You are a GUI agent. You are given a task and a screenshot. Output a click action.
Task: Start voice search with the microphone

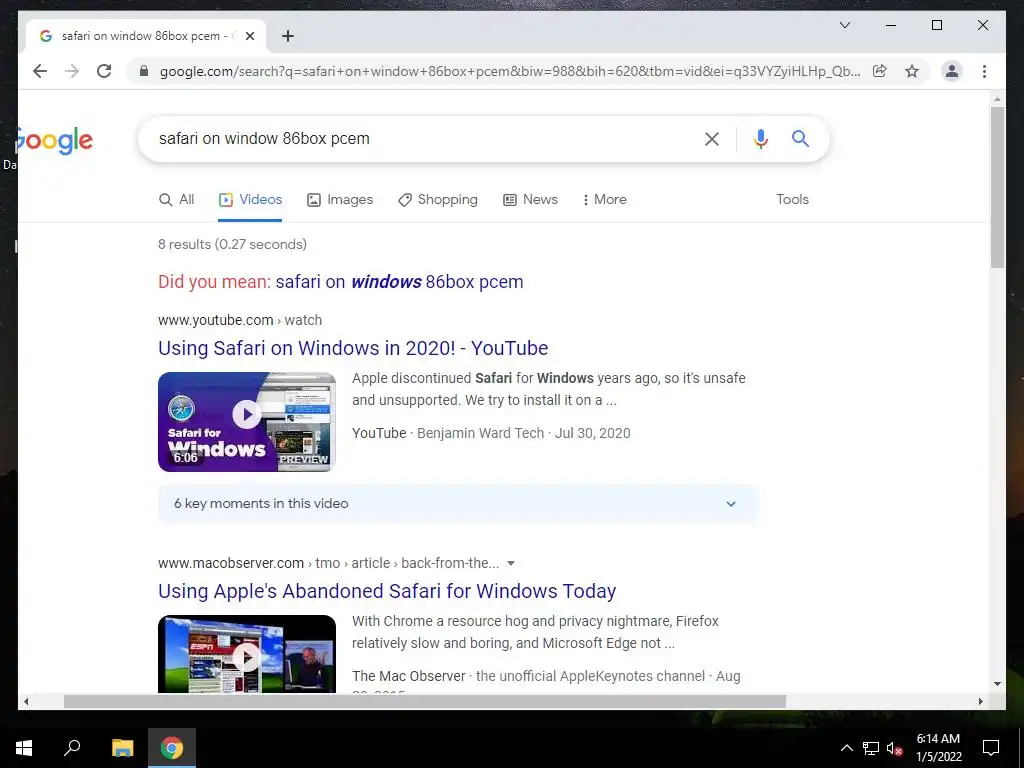pos(760,138)
